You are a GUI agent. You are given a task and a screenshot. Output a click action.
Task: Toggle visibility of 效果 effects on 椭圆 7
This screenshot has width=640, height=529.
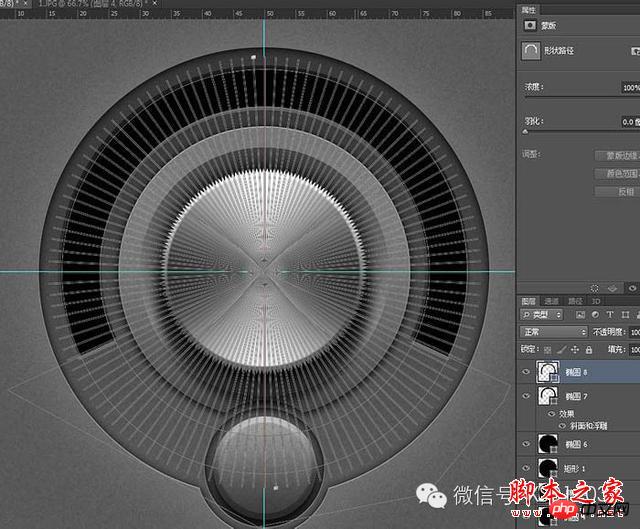(551, 414)
